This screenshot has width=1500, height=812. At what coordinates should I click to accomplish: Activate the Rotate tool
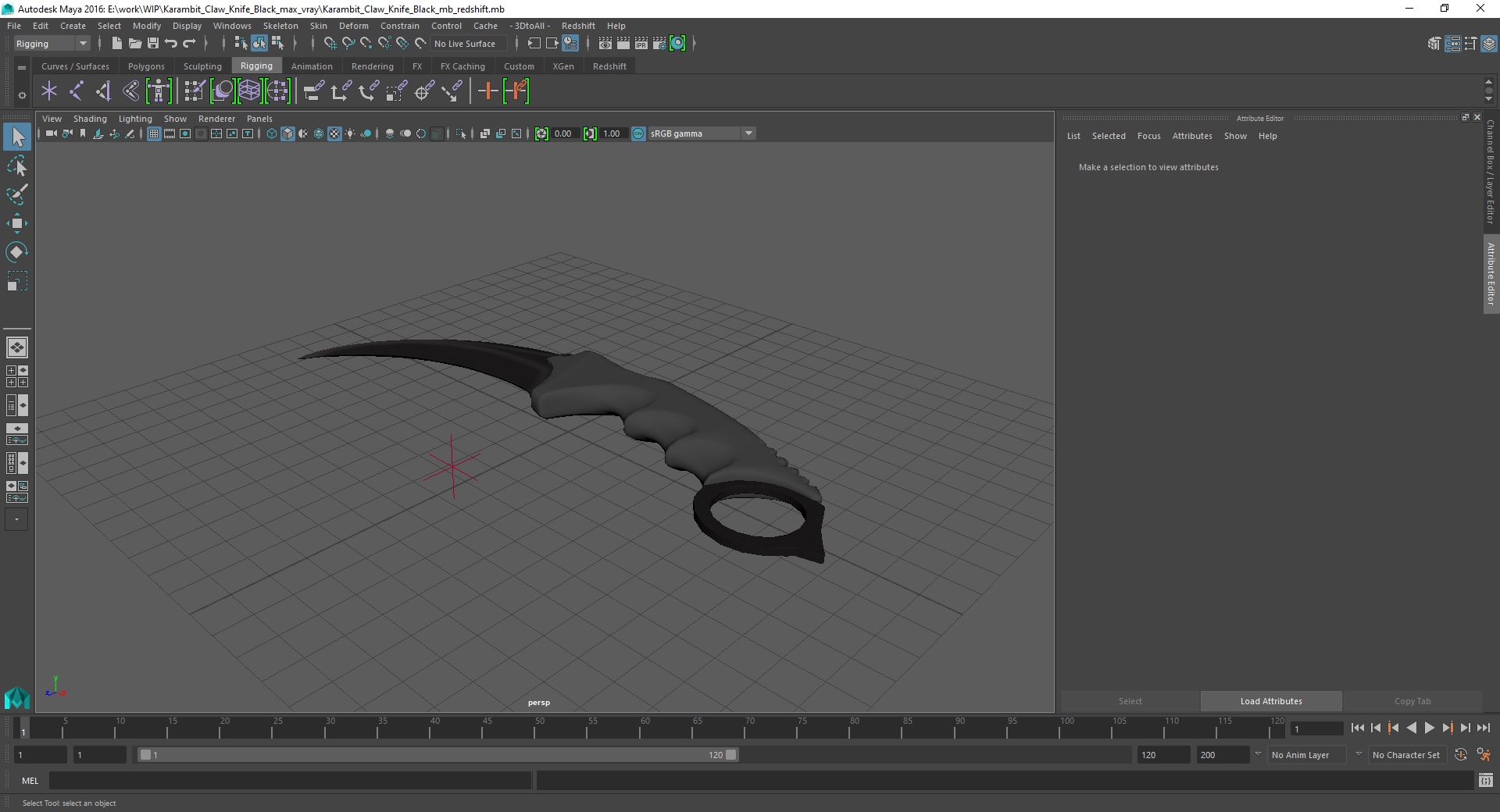(17, 252)
